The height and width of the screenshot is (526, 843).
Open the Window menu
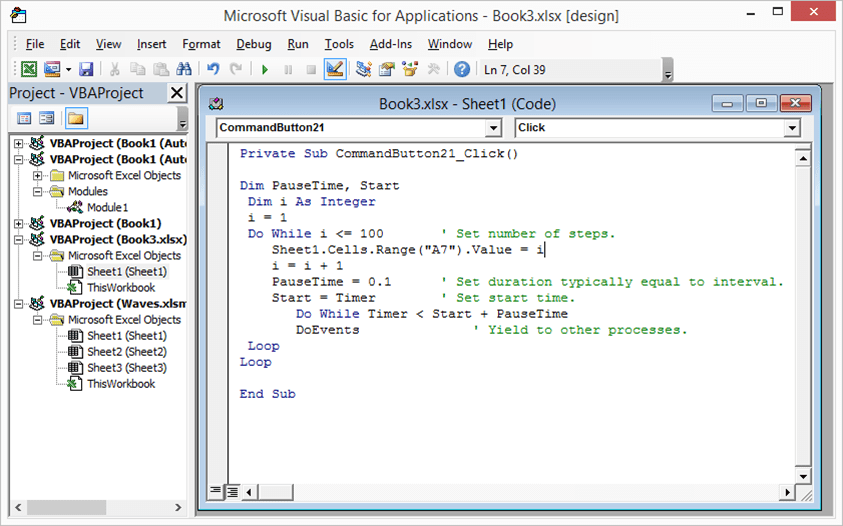(x=449, y=44)
